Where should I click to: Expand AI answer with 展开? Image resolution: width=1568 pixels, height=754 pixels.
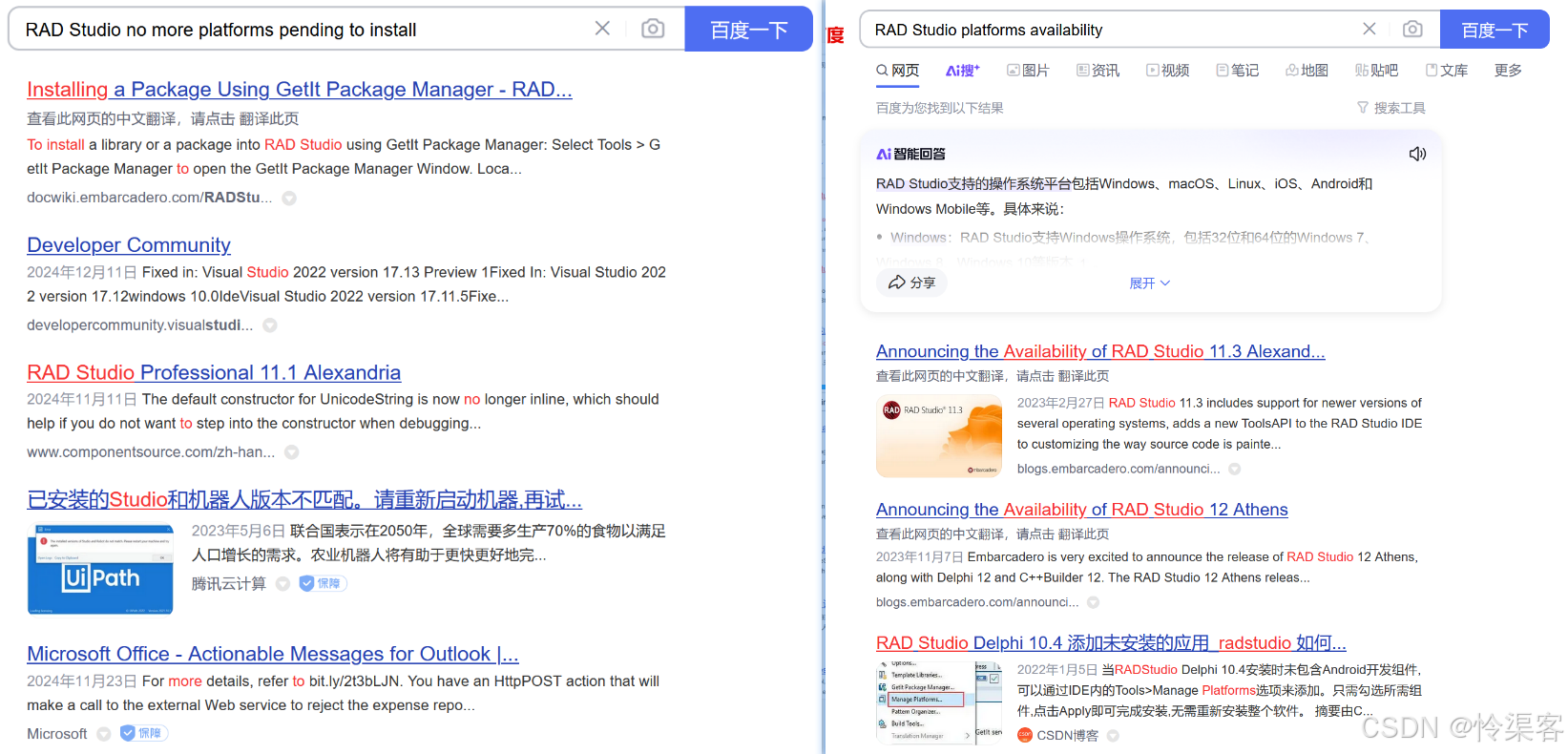tap(1149, 283)
